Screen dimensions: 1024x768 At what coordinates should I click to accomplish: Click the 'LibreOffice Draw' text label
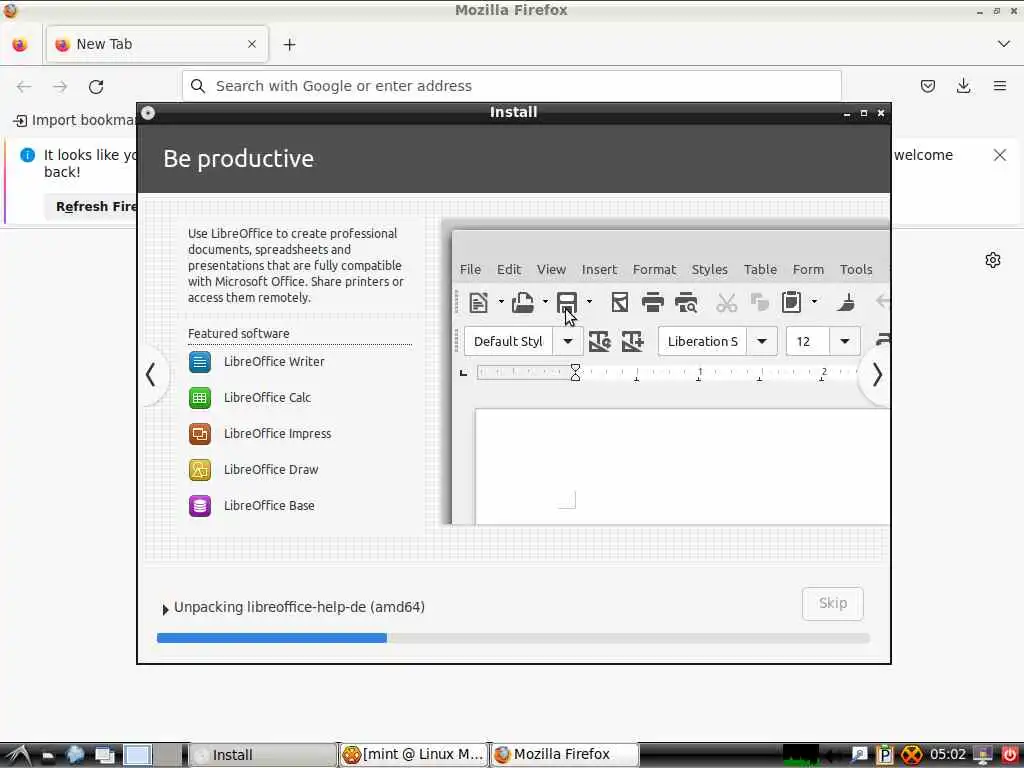(271, 470)
